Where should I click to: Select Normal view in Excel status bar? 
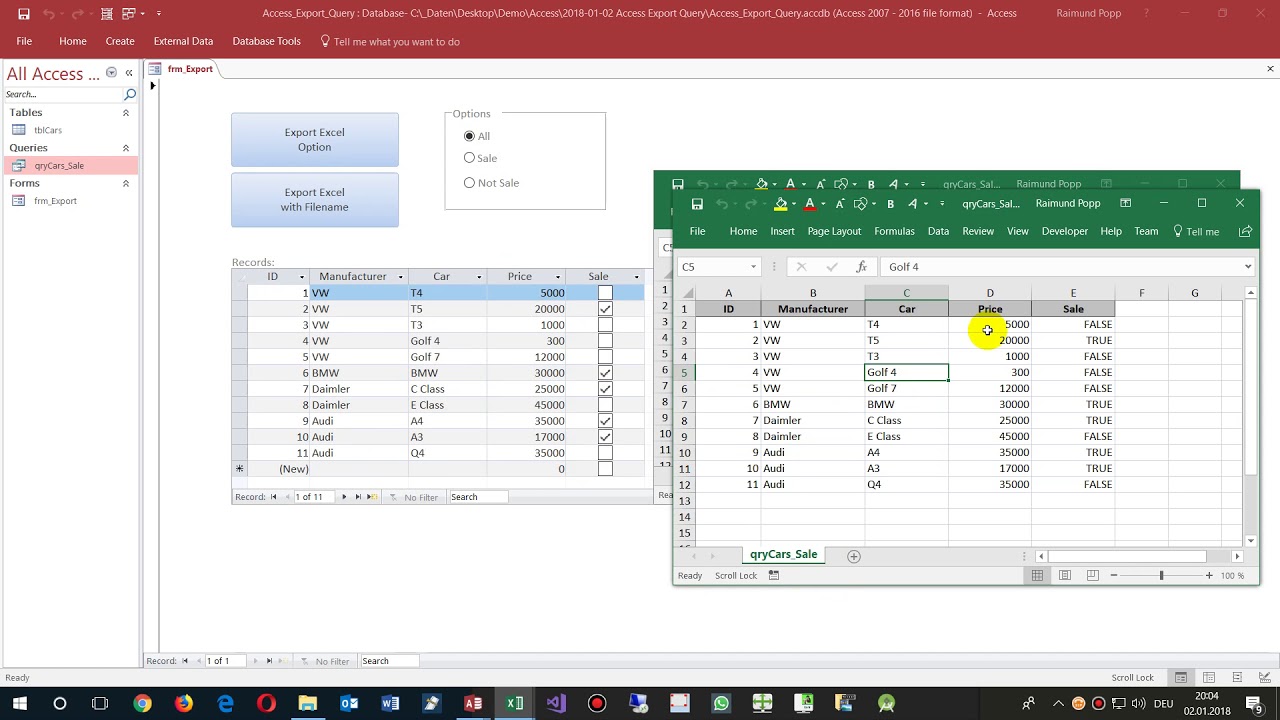coord(1037,575)
